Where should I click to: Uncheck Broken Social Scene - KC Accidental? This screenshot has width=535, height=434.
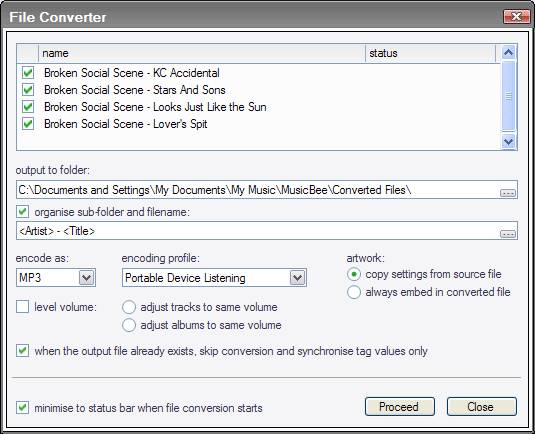pyautogui.click(x=28, y=73)
